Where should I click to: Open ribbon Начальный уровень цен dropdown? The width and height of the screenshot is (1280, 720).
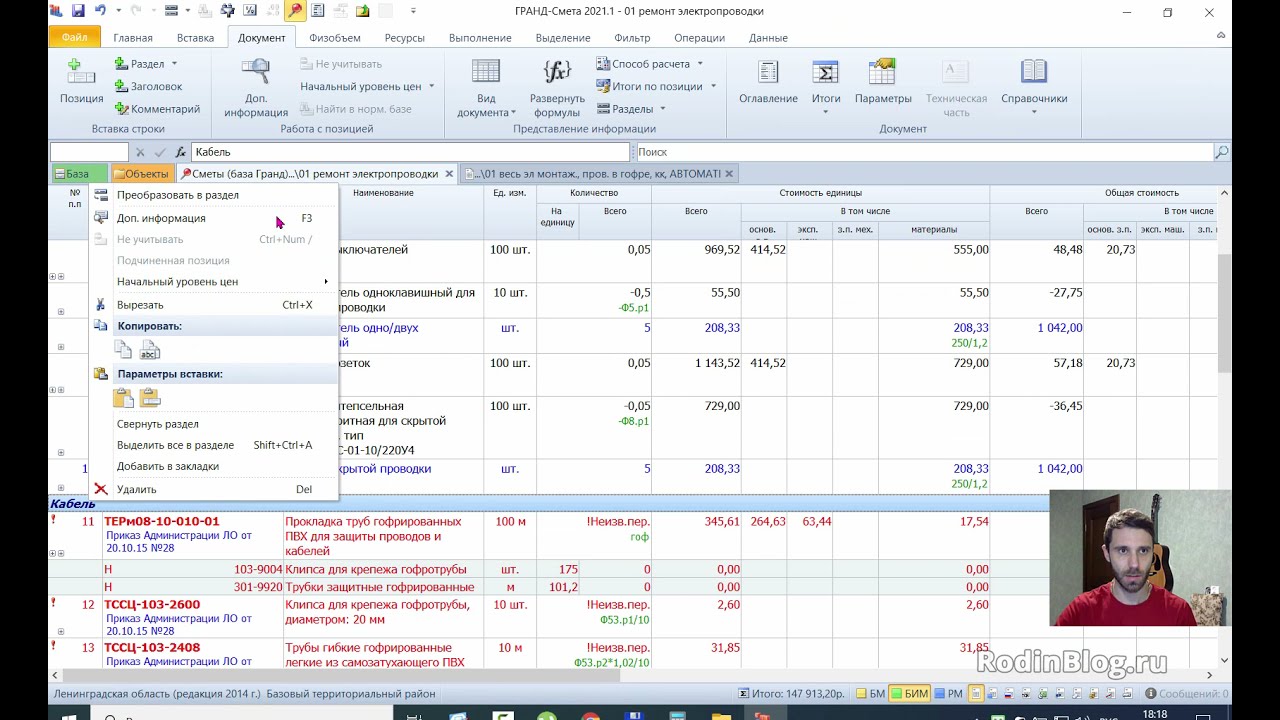tap(367, 87)
